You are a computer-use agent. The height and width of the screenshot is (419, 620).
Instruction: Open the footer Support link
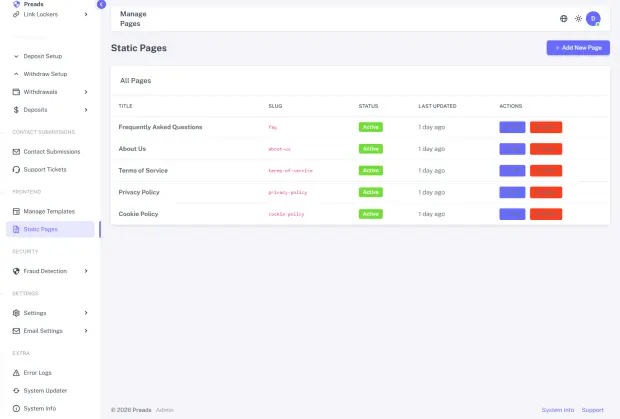tap(592, 410)
